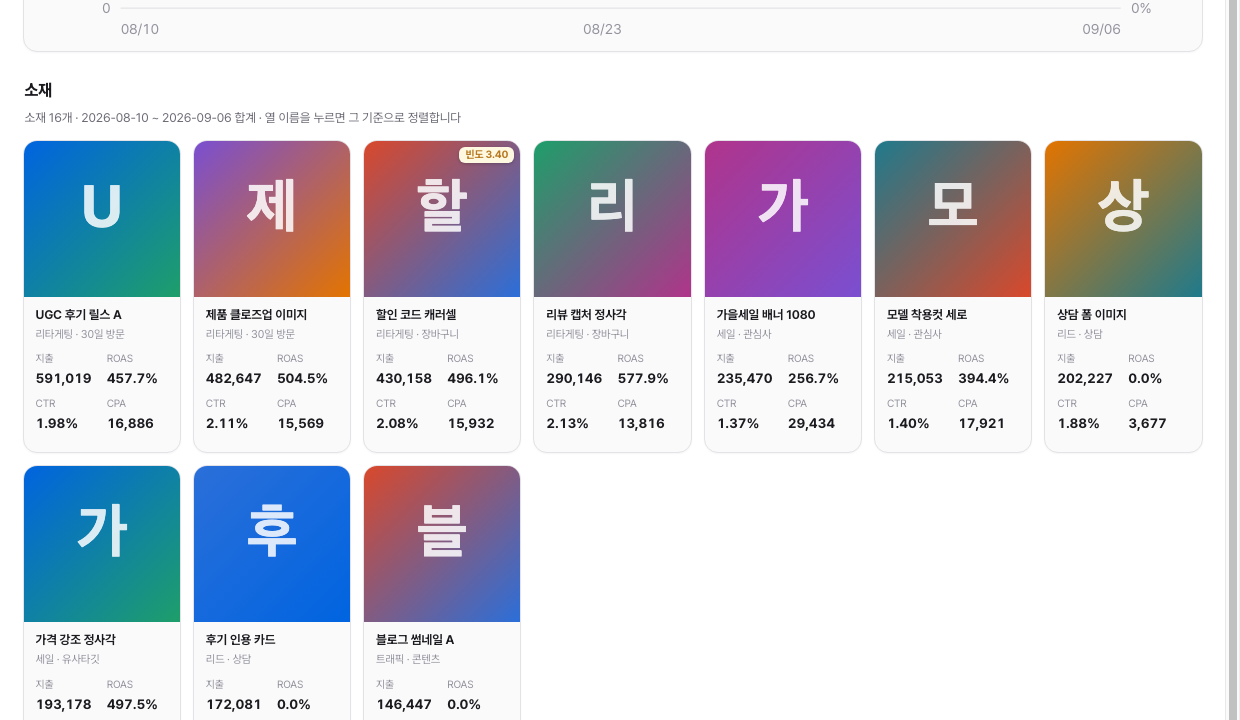Screen dimensions: 1240x720
Task: Click CPA value 16,886
Action: pos(131,424)
